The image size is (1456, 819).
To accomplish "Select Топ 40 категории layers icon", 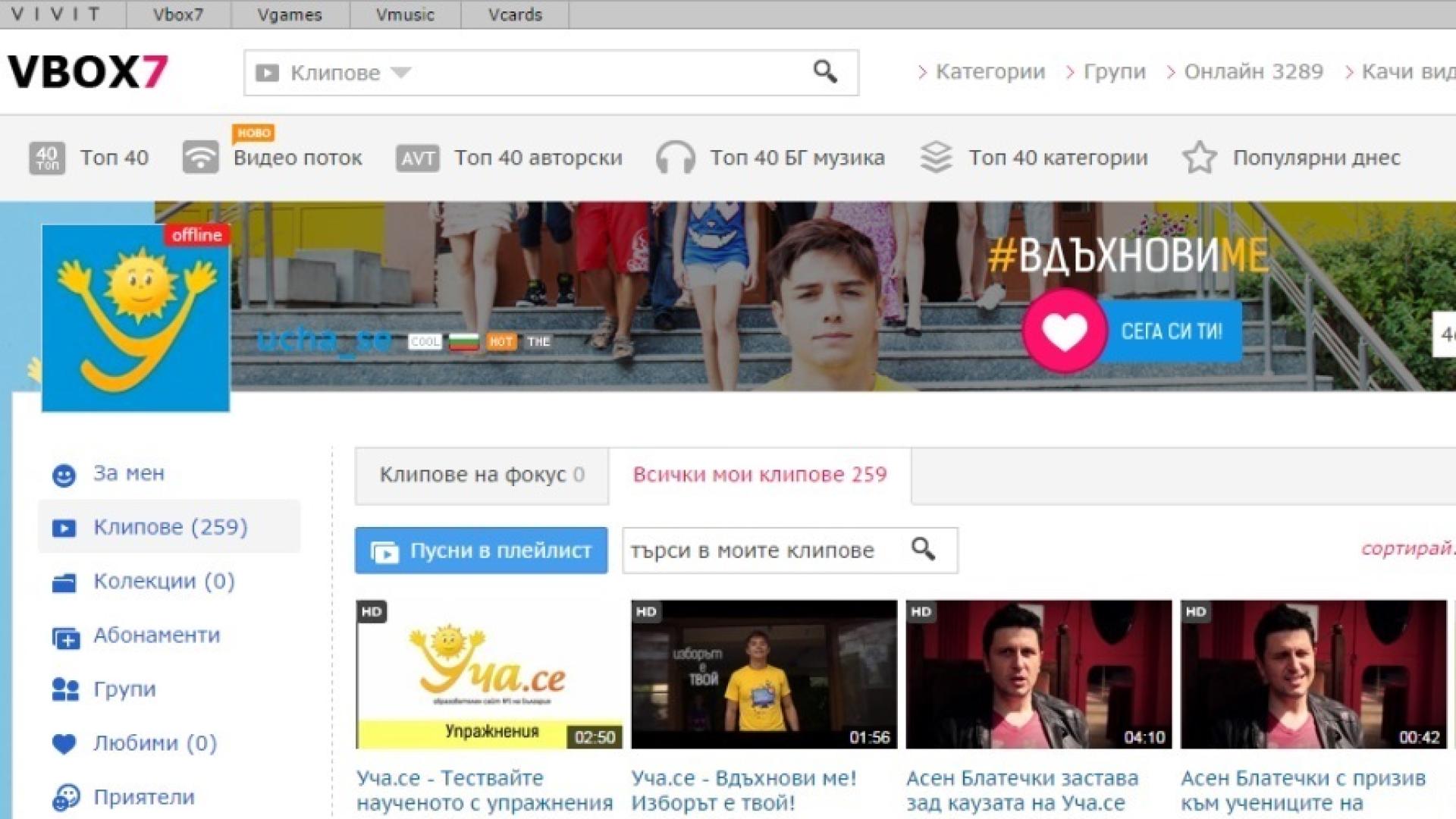I will pos(937,158).
